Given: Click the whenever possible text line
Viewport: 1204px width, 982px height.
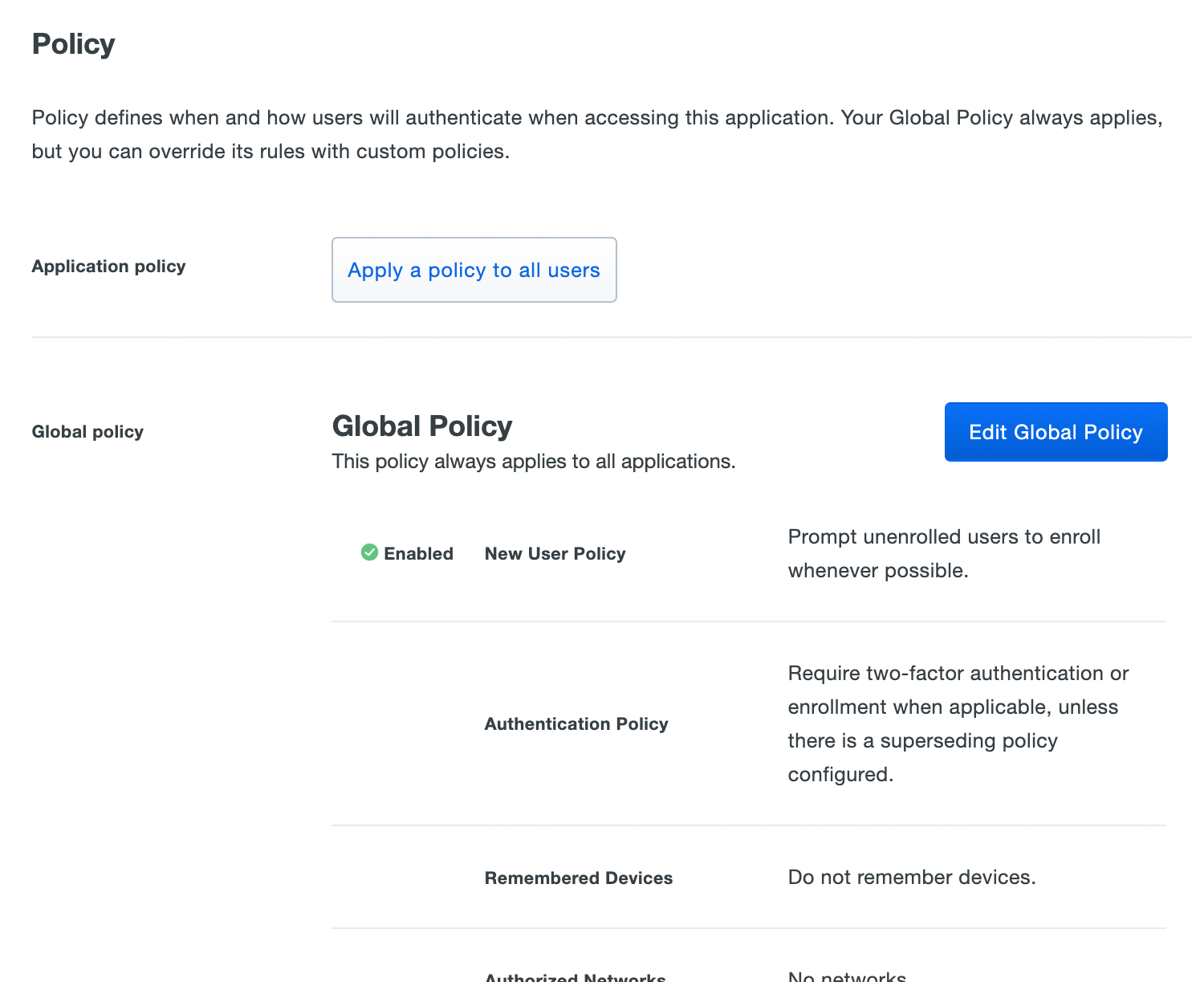Looking at the screenshot, I should point(878,570).
